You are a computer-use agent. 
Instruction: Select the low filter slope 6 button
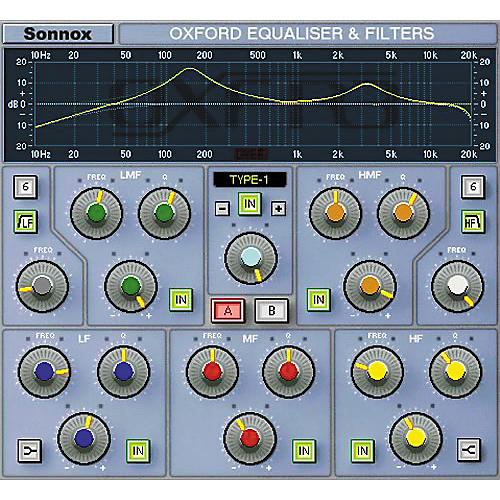(x=25, y=187)
